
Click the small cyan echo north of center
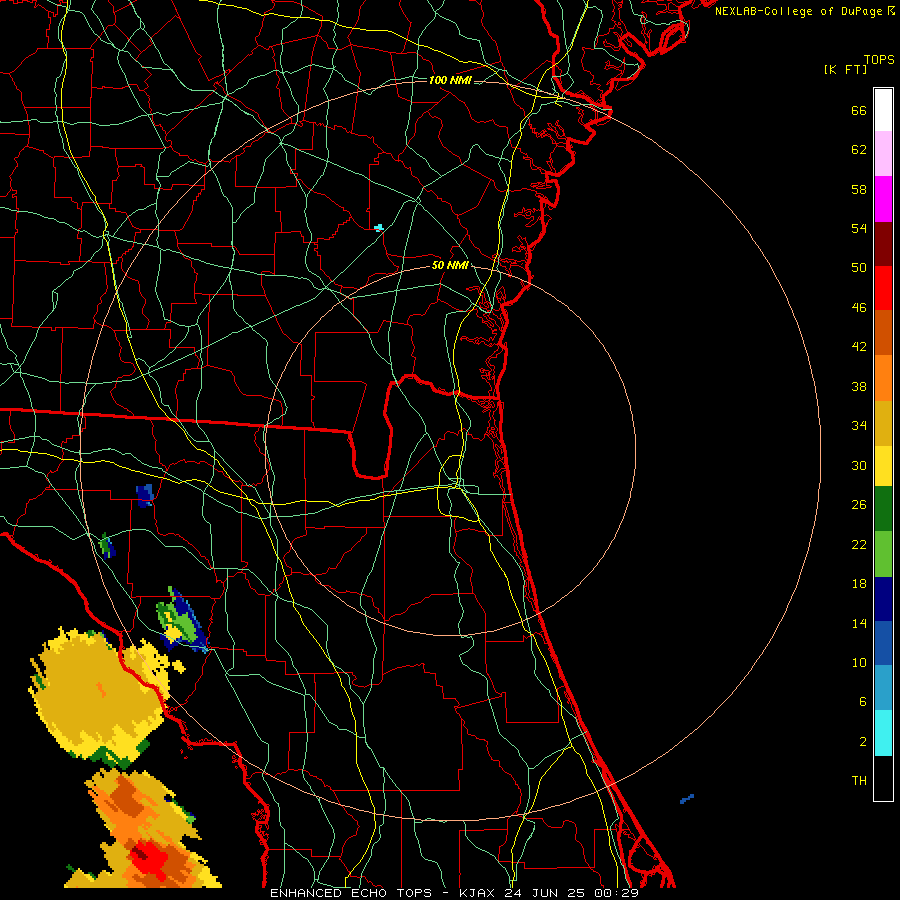[x=379, y=228]
